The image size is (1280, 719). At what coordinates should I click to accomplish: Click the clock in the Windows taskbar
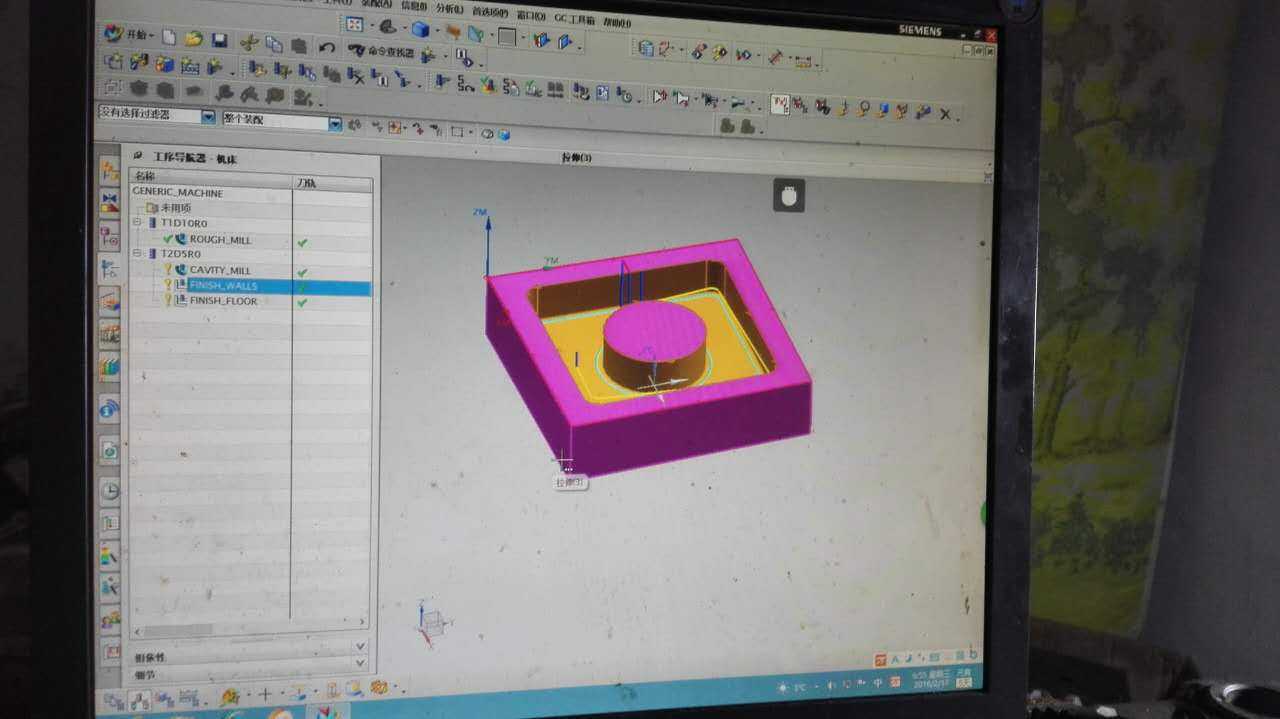[x=929, y=680]
